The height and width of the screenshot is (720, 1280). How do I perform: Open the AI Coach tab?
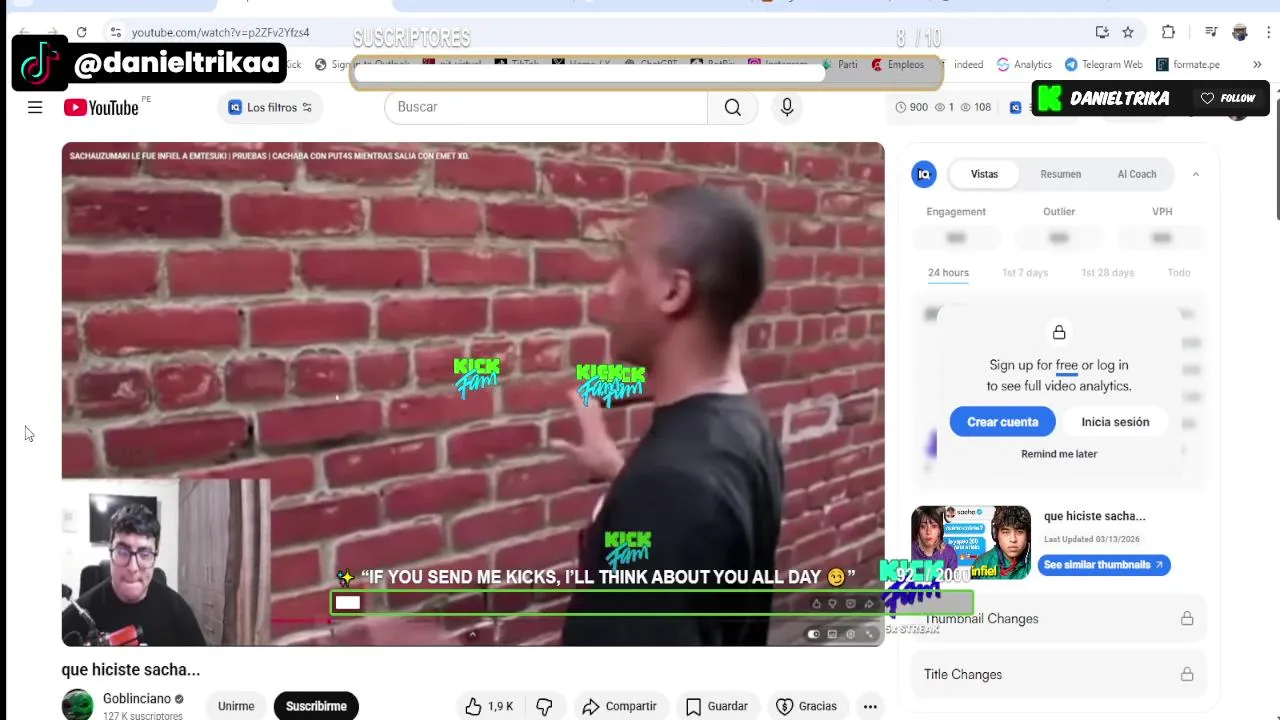click(1137, 174)
